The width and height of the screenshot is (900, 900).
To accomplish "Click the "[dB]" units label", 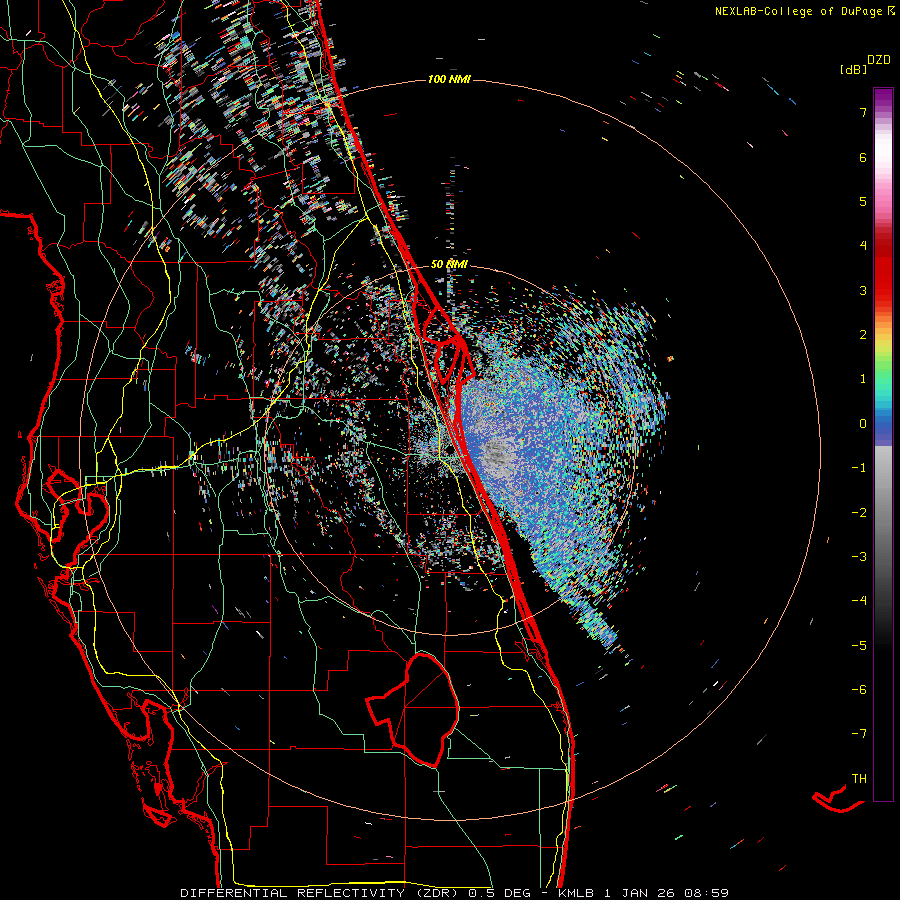I will click(x=853, y=69).
